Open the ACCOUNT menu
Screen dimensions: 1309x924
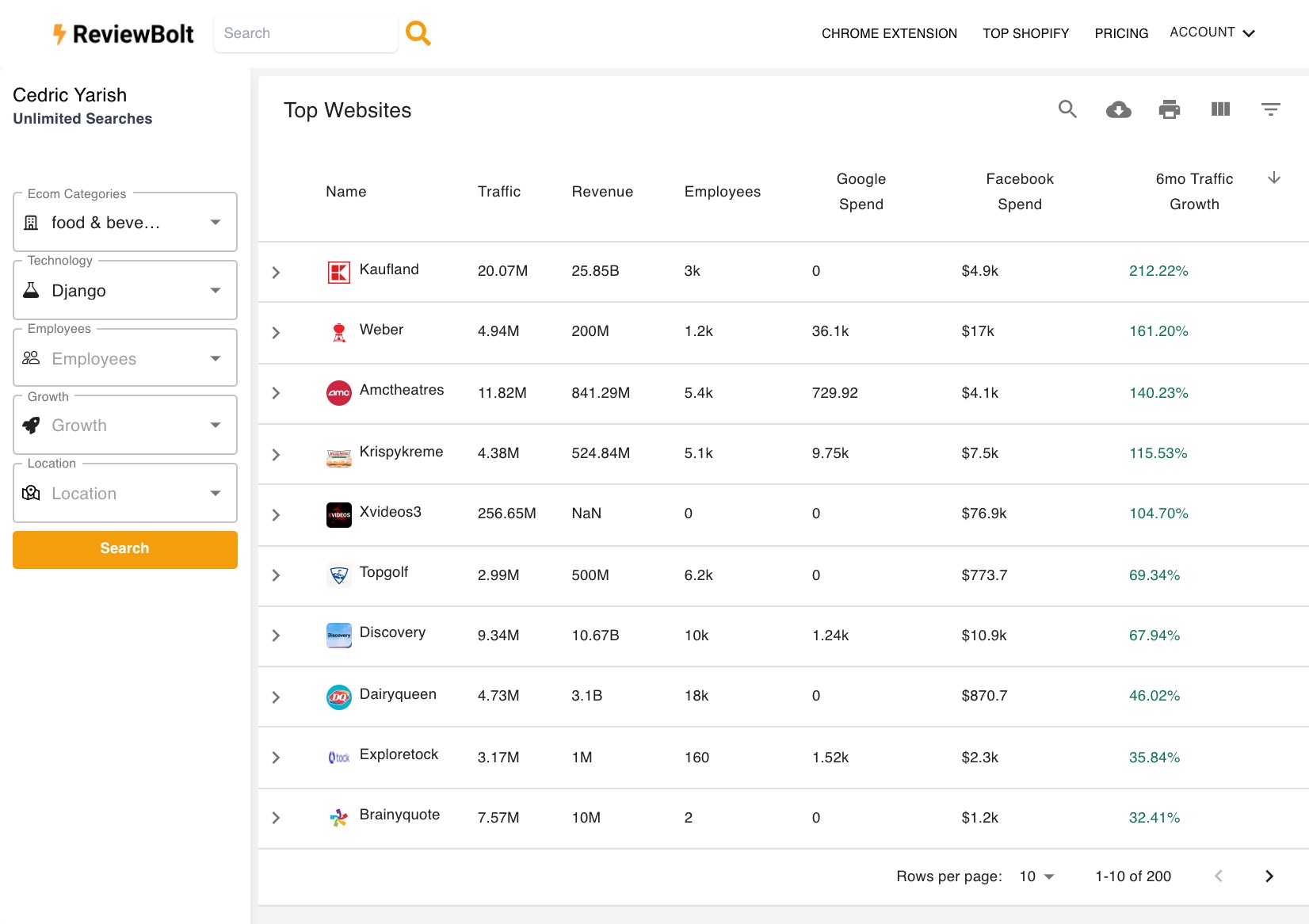[x=1212, y=32]
